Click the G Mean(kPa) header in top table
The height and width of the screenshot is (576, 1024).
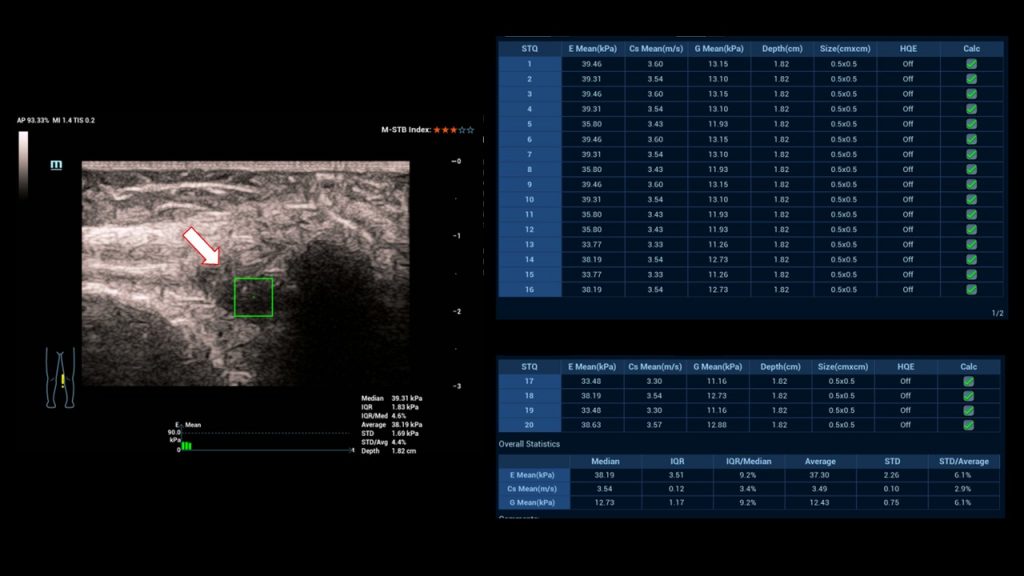pyautogui.click(x=718, y=48)
